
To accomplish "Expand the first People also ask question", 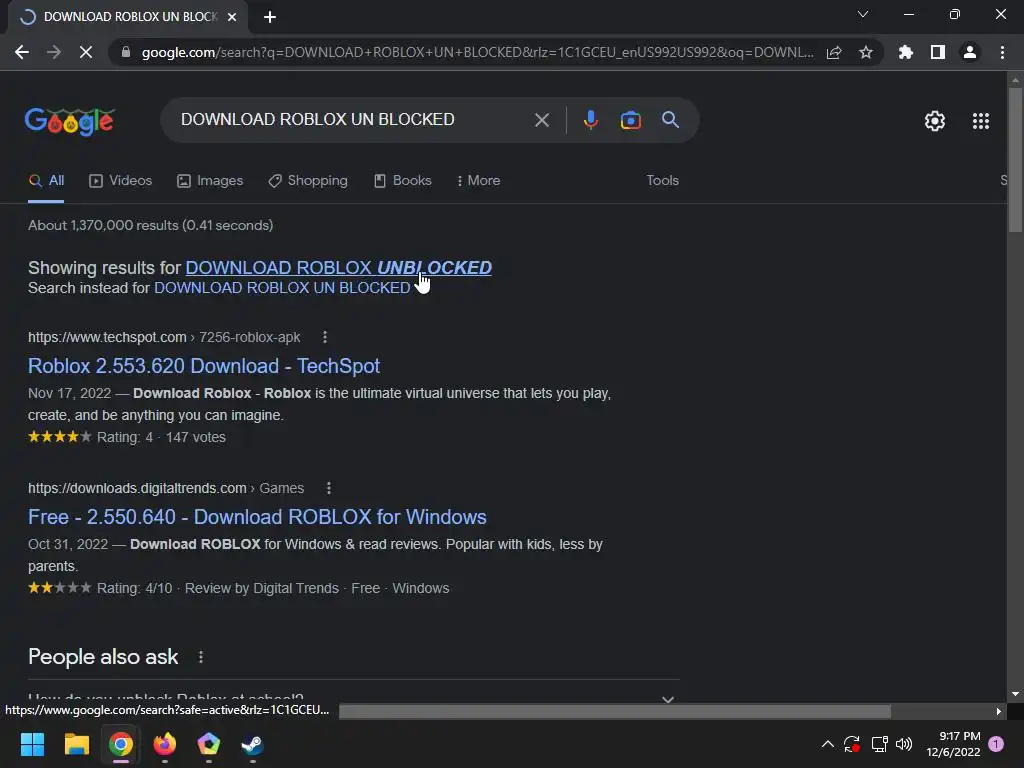I will click(353, 698).
